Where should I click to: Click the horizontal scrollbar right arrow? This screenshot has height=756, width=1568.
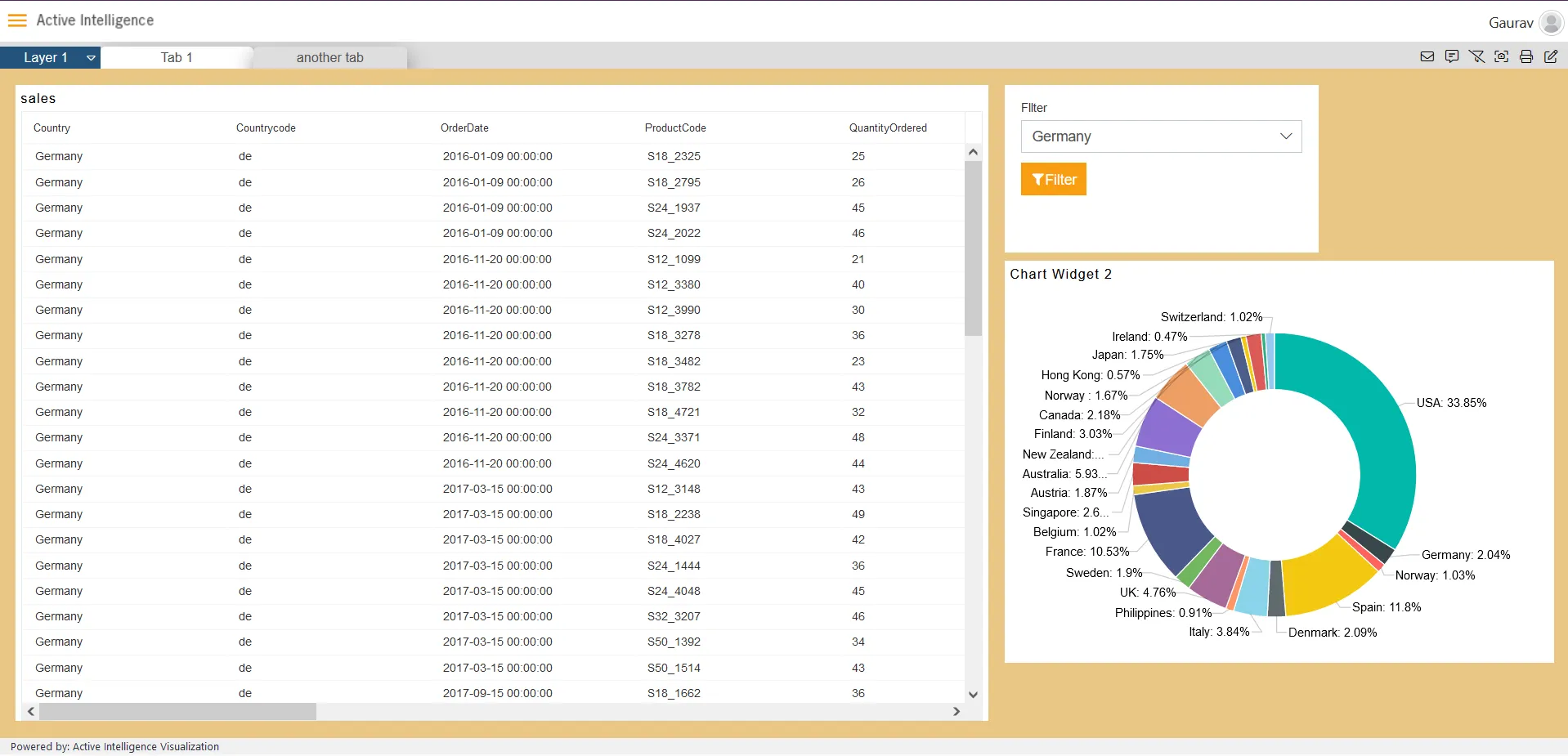956,712
